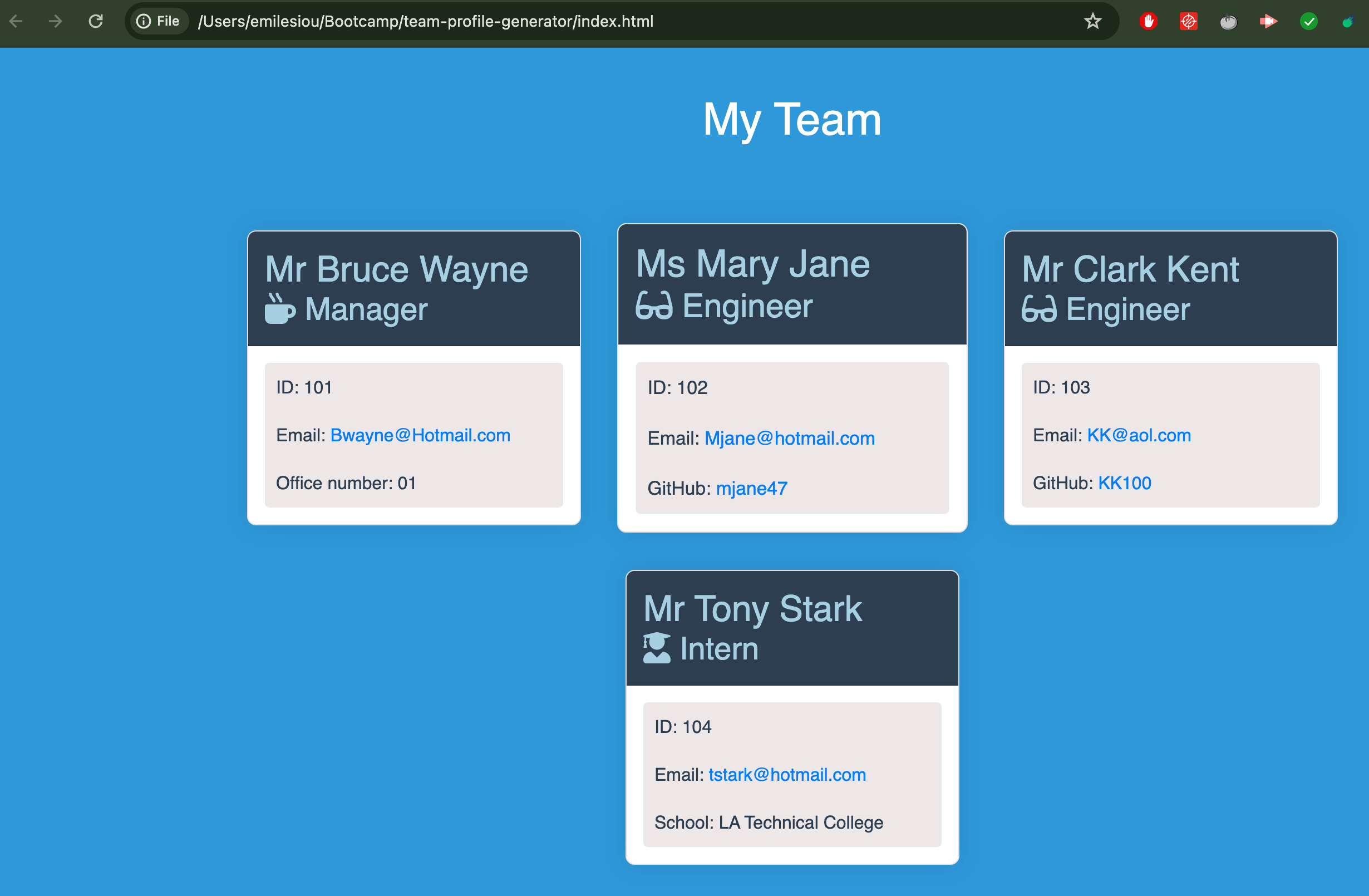The height and width of the screenshot is (896, 1369).
Task: Open KK100 GitHub profile link
Action: (1124, 483)
